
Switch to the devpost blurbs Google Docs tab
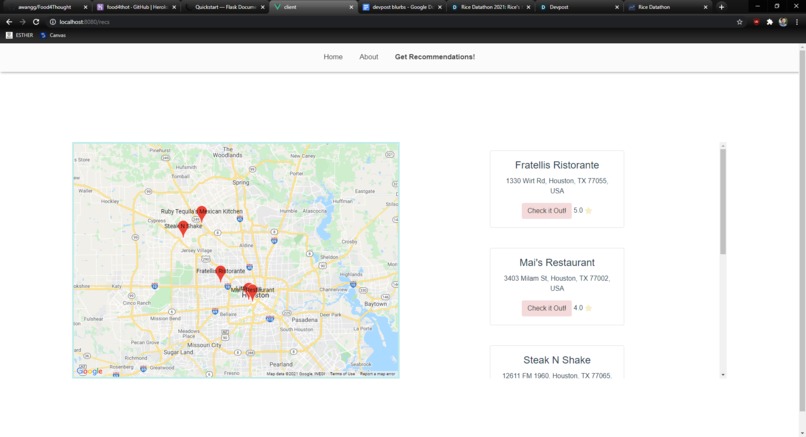tap(401, 7)
